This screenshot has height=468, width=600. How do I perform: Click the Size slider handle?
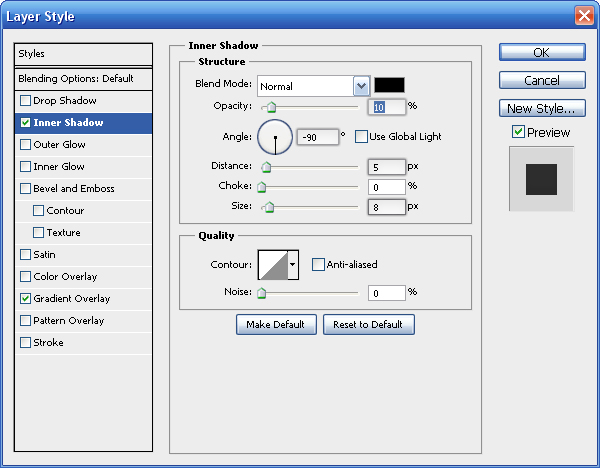[269, 207]
